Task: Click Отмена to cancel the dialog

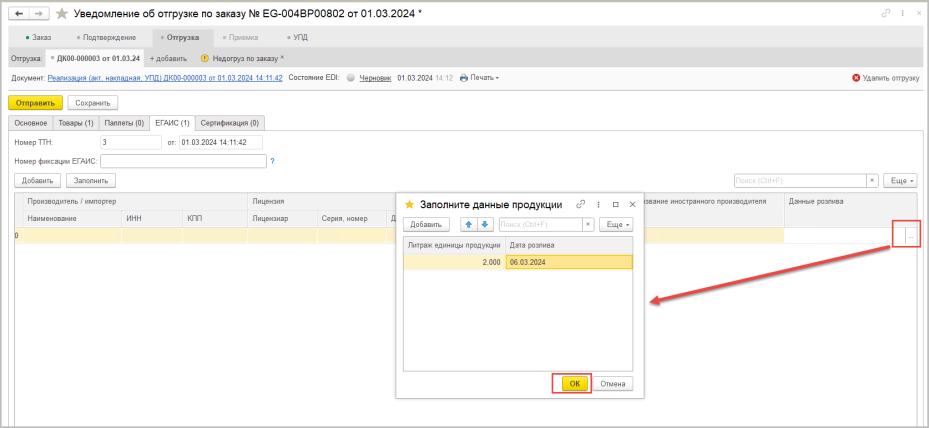Action: (613, 384)
